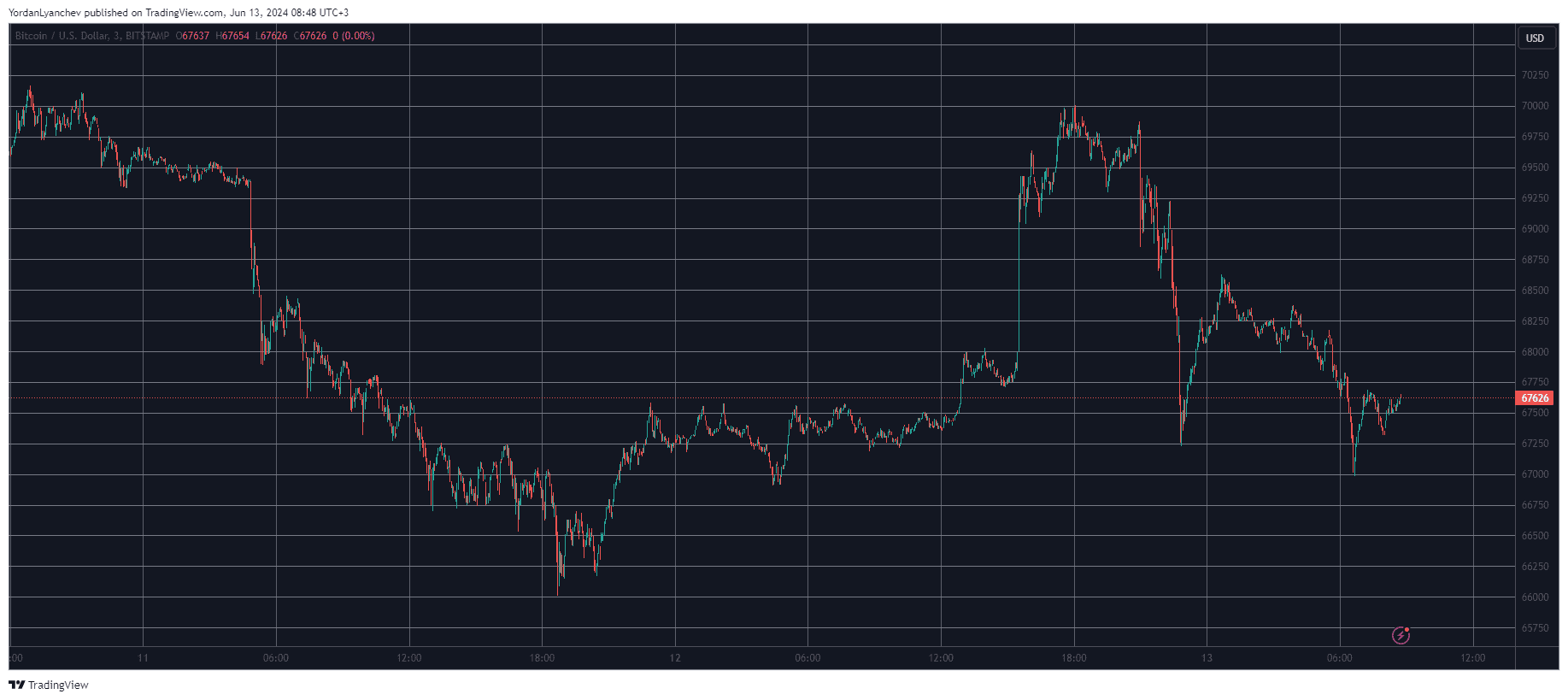The image size is (1568, 700).
Task: Click the date label 13 on time axis
Action: click(1207, 658)
